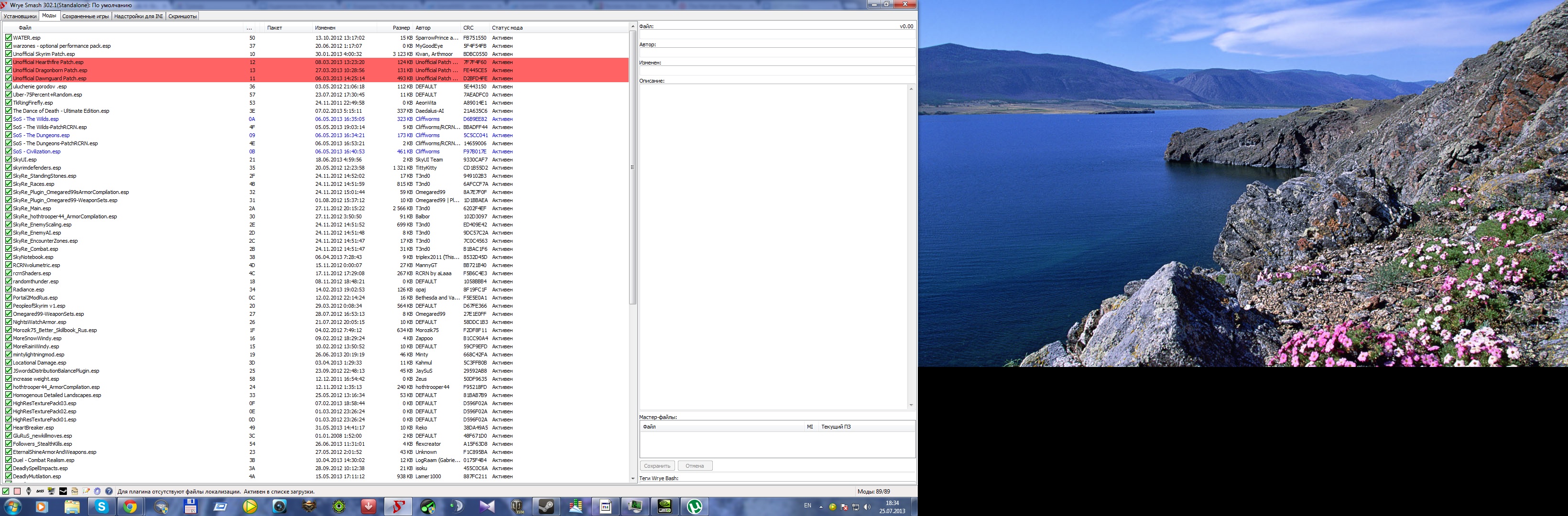
Task: Open uTorrent from the taskbar
Action: [x=695, y=506]
